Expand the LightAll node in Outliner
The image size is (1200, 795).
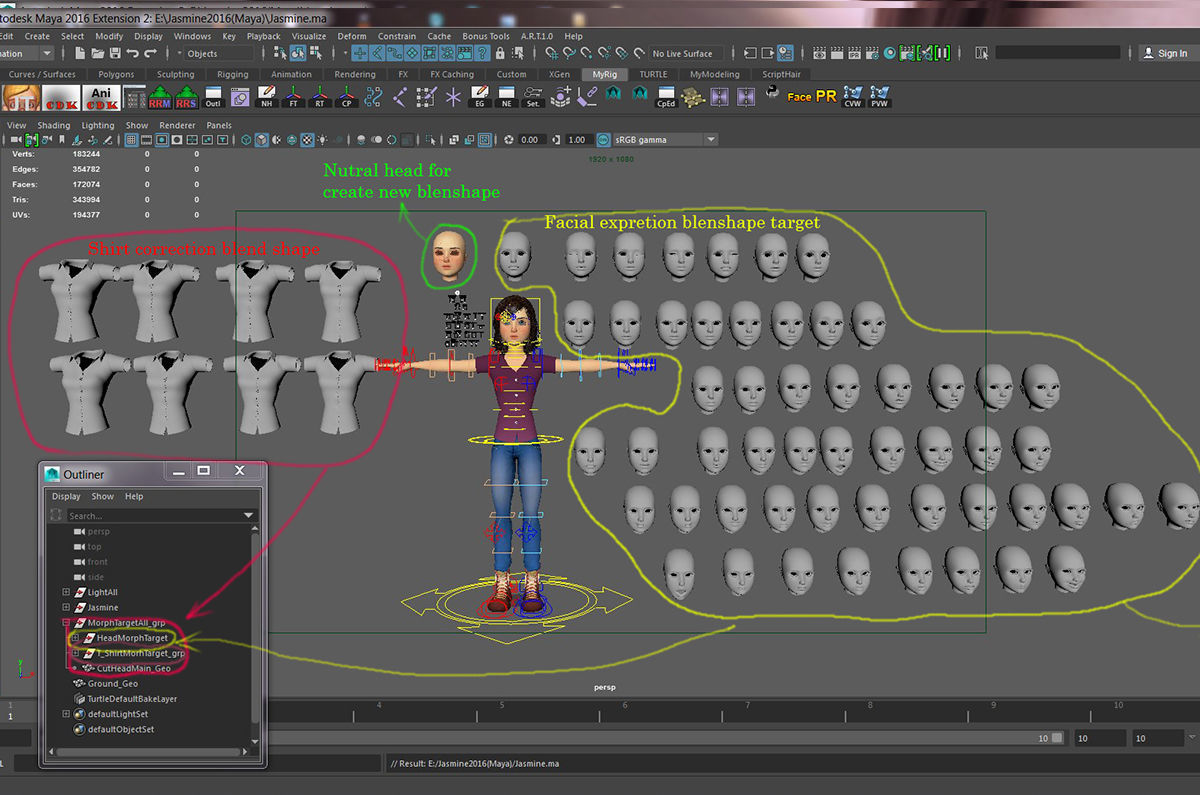66,592
